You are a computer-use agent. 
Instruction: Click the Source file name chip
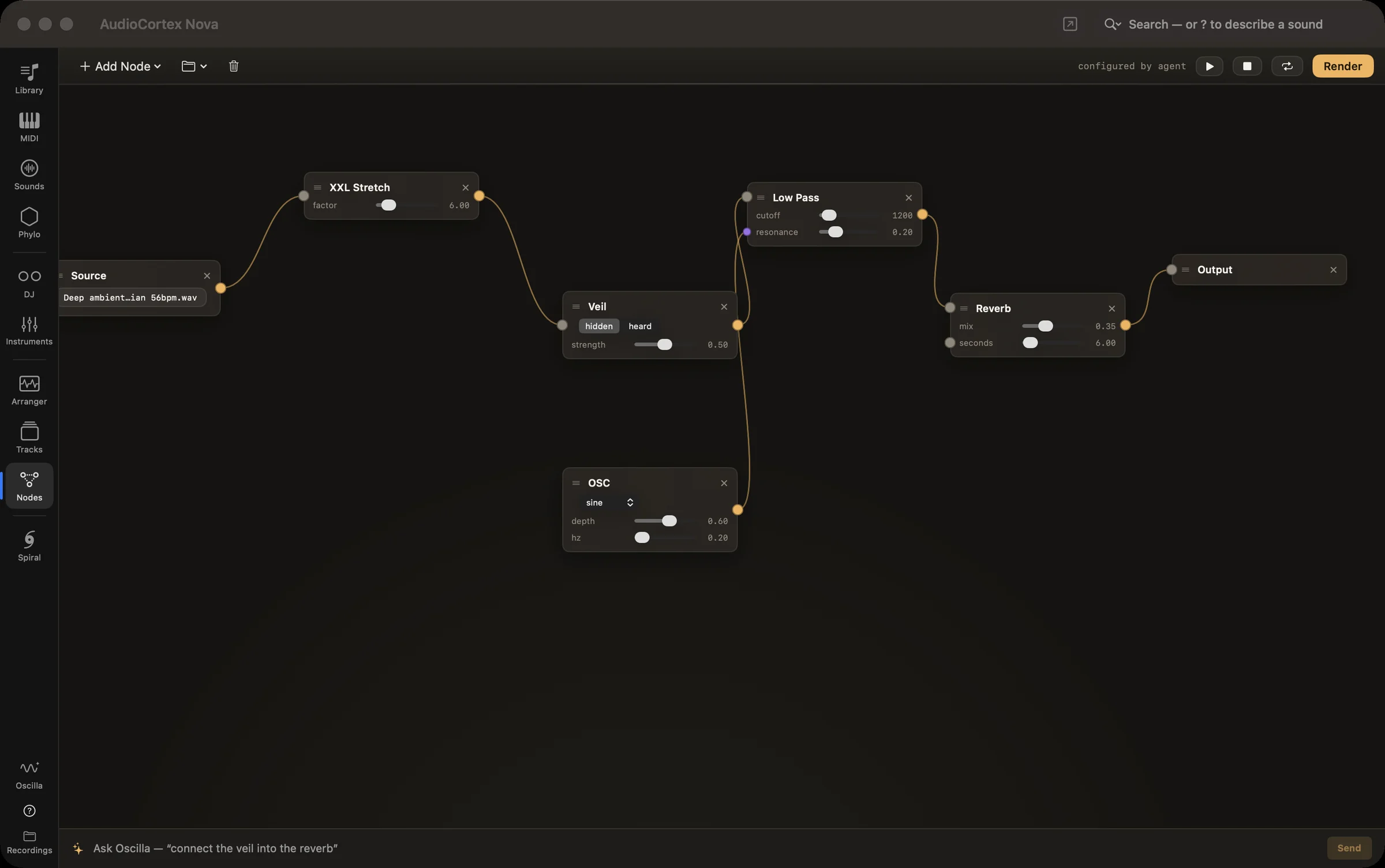click(132, 298)
